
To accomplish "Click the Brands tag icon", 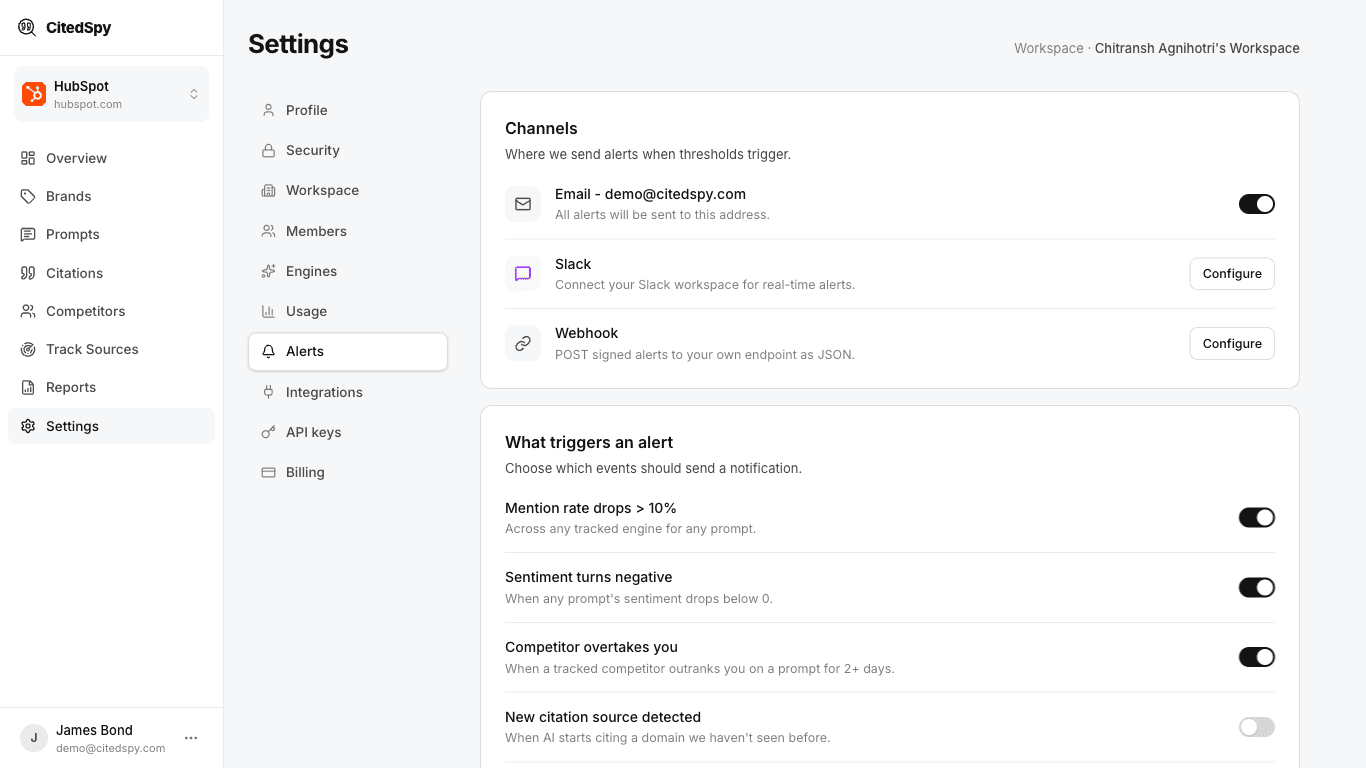I will coord(28,196).
